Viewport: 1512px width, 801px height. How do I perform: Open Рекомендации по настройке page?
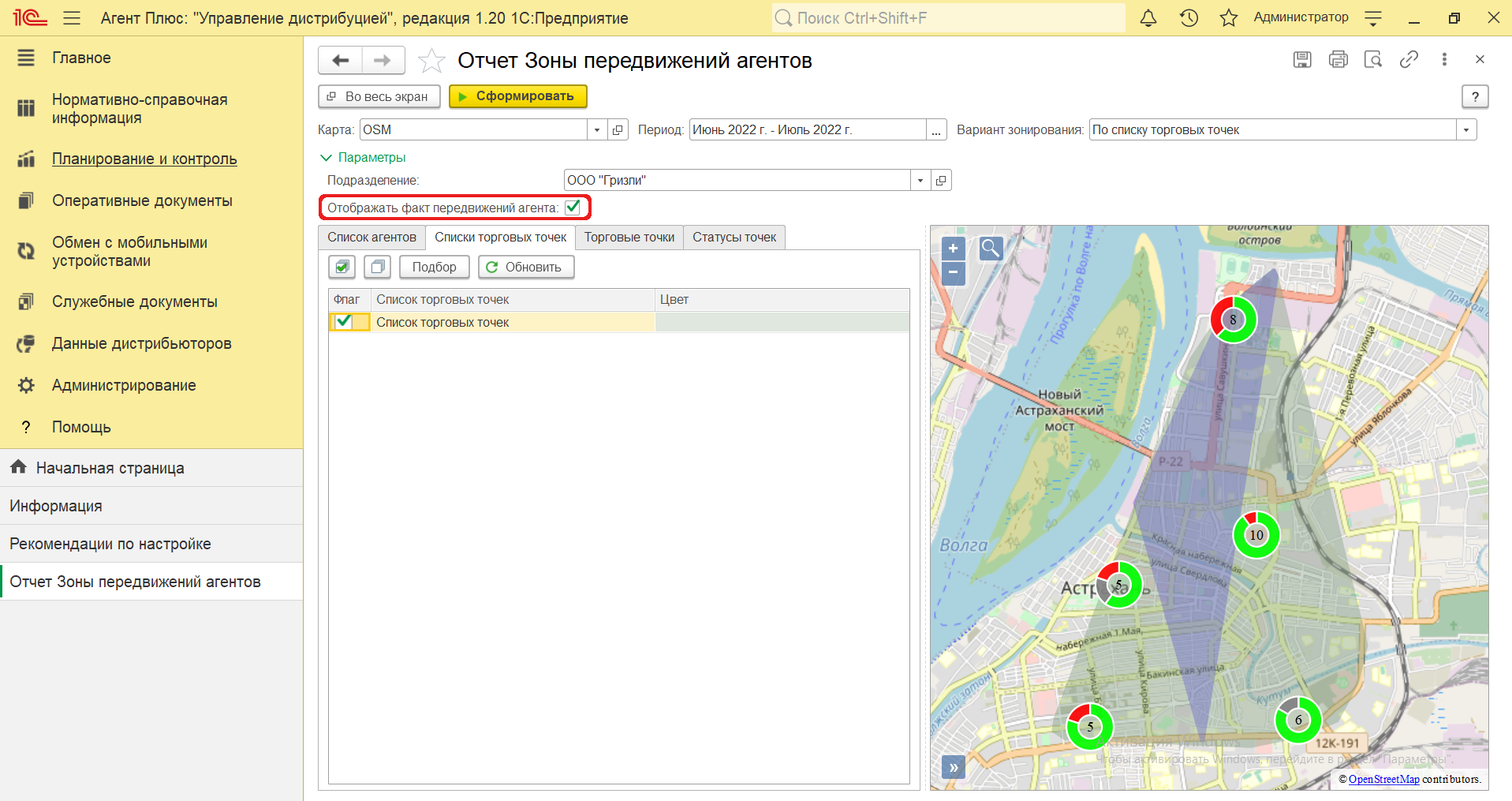tap(151, 544)
